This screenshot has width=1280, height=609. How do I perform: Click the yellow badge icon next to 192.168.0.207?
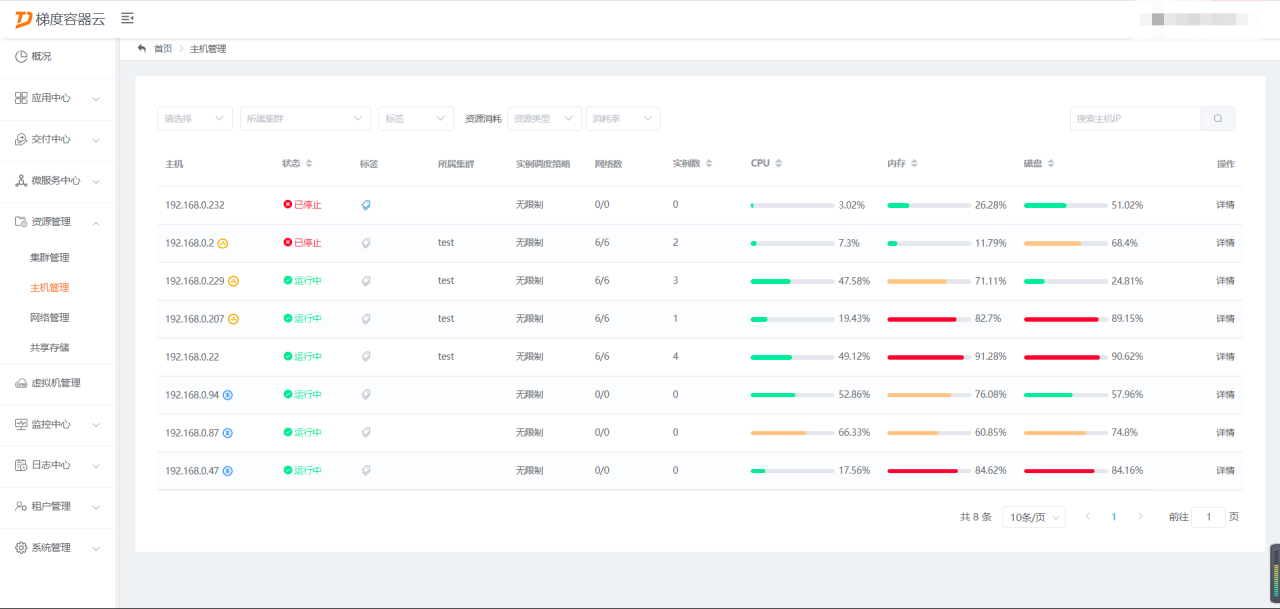pos(233,319)
